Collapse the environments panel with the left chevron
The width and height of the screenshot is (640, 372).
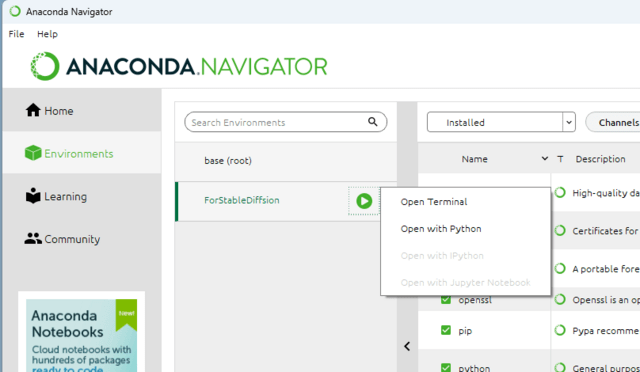coord(407,346)
